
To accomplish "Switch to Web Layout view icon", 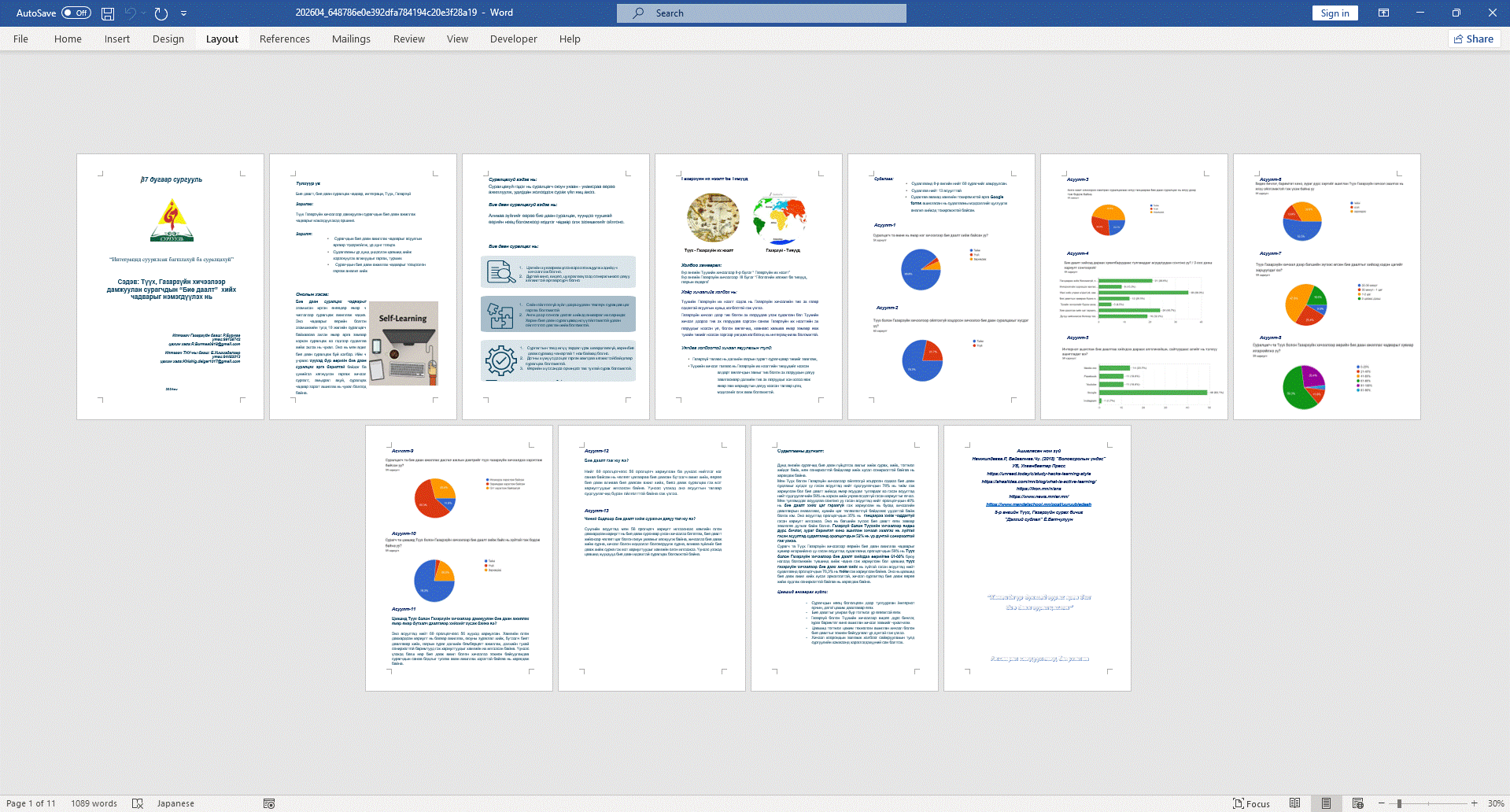I will [x=1357, y=803].
